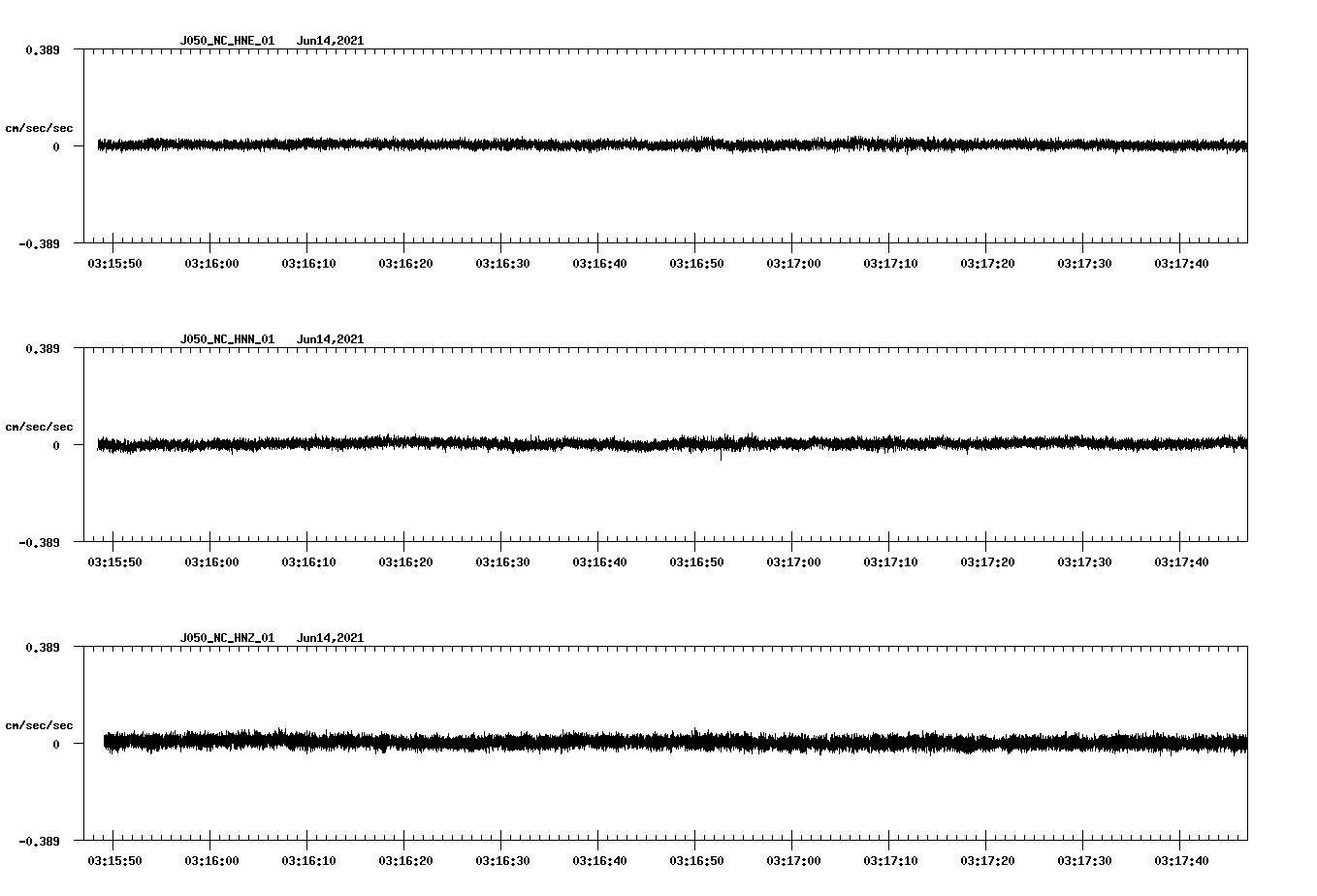The height and width of the screenshot is (896, 1317).
Task: Click the Jun14,2021 date on HNZ plot
Action: pos(331,638)
